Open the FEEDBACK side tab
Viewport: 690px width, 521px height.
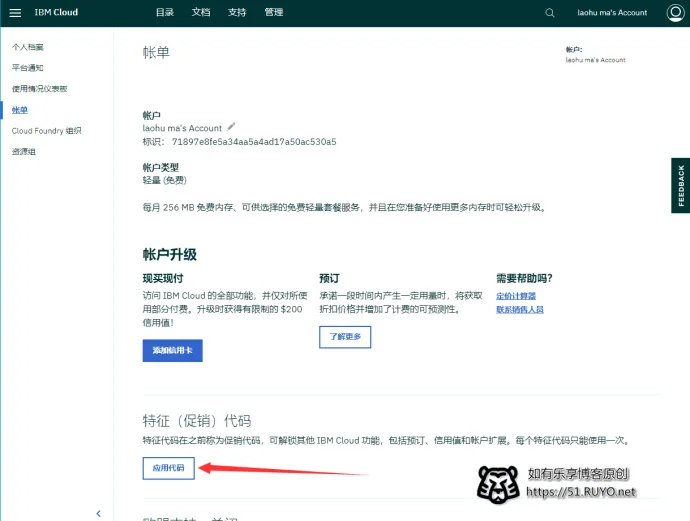tap(681, 185)
